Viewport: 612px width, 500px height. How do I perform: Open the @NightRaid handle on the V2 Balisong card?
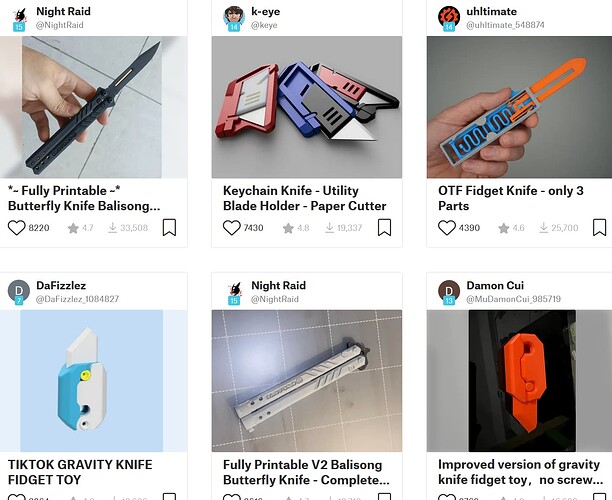pos(275,299)
